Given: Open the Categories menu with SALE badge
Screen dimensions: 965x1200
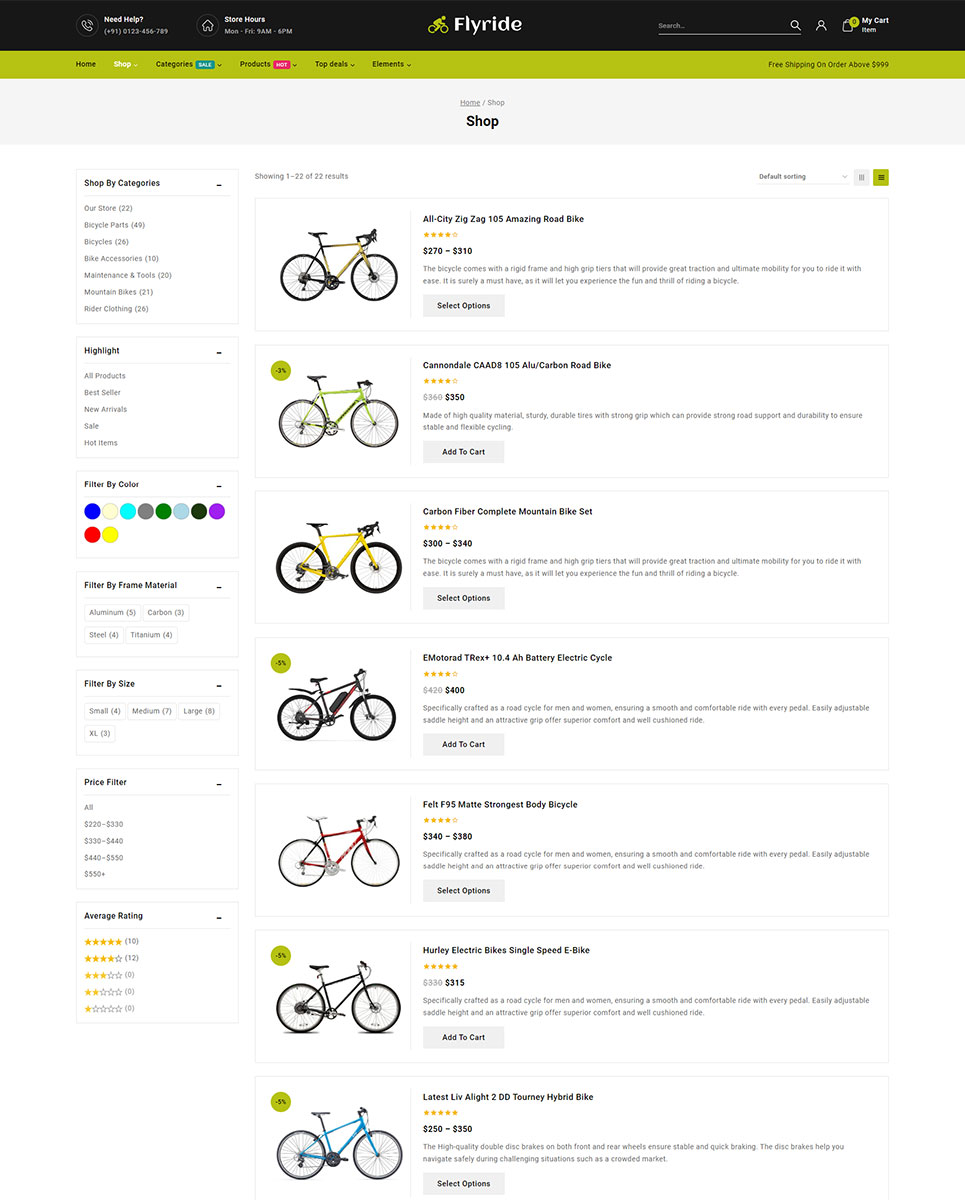Looking at the screenshot, I should [x=185, y=64].
